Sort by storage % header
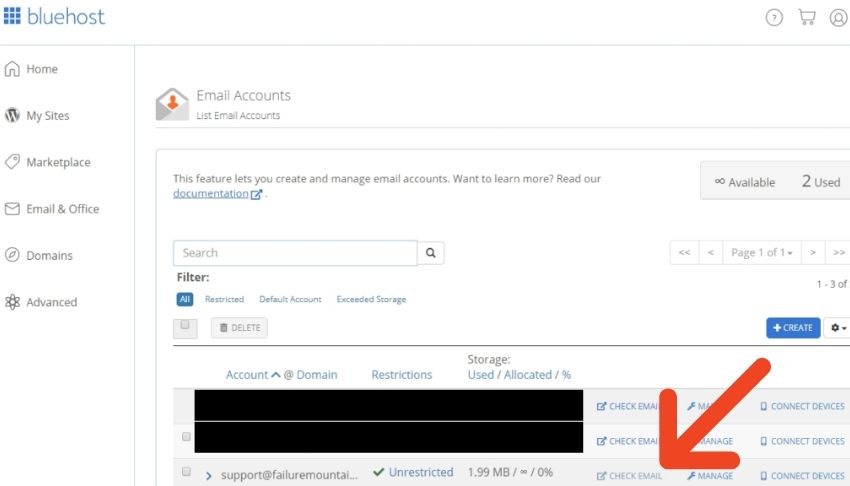This screenshot has height=486, width=850. coord(566,375)
